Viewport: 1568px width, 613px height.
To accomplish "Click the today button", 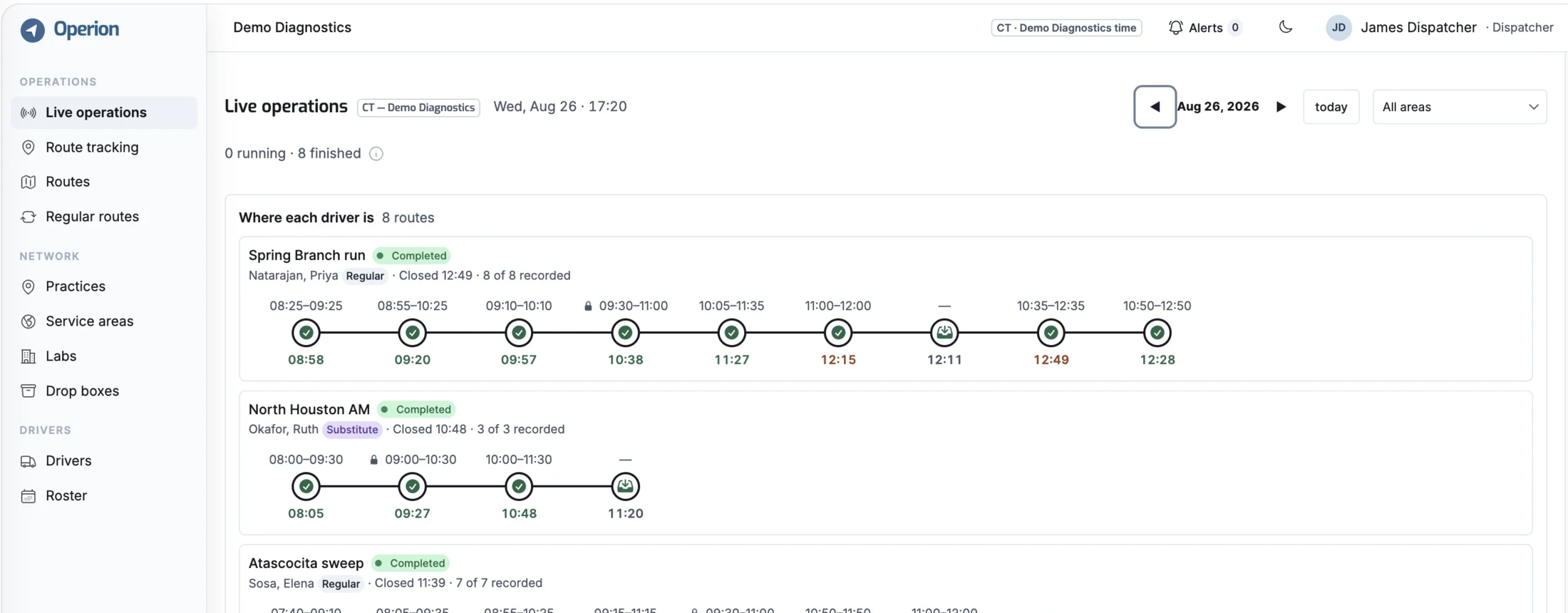I will 1331,107.
